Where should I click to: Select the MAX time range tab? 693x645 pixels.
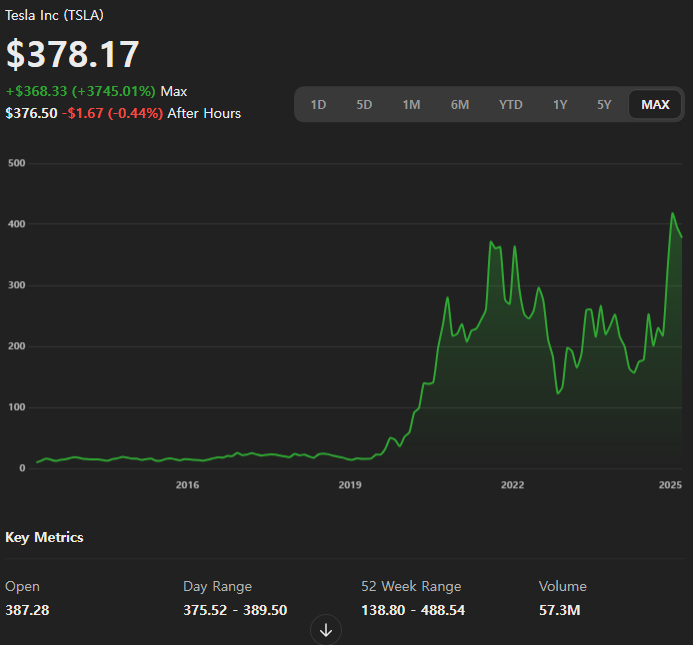coord(655,105)
